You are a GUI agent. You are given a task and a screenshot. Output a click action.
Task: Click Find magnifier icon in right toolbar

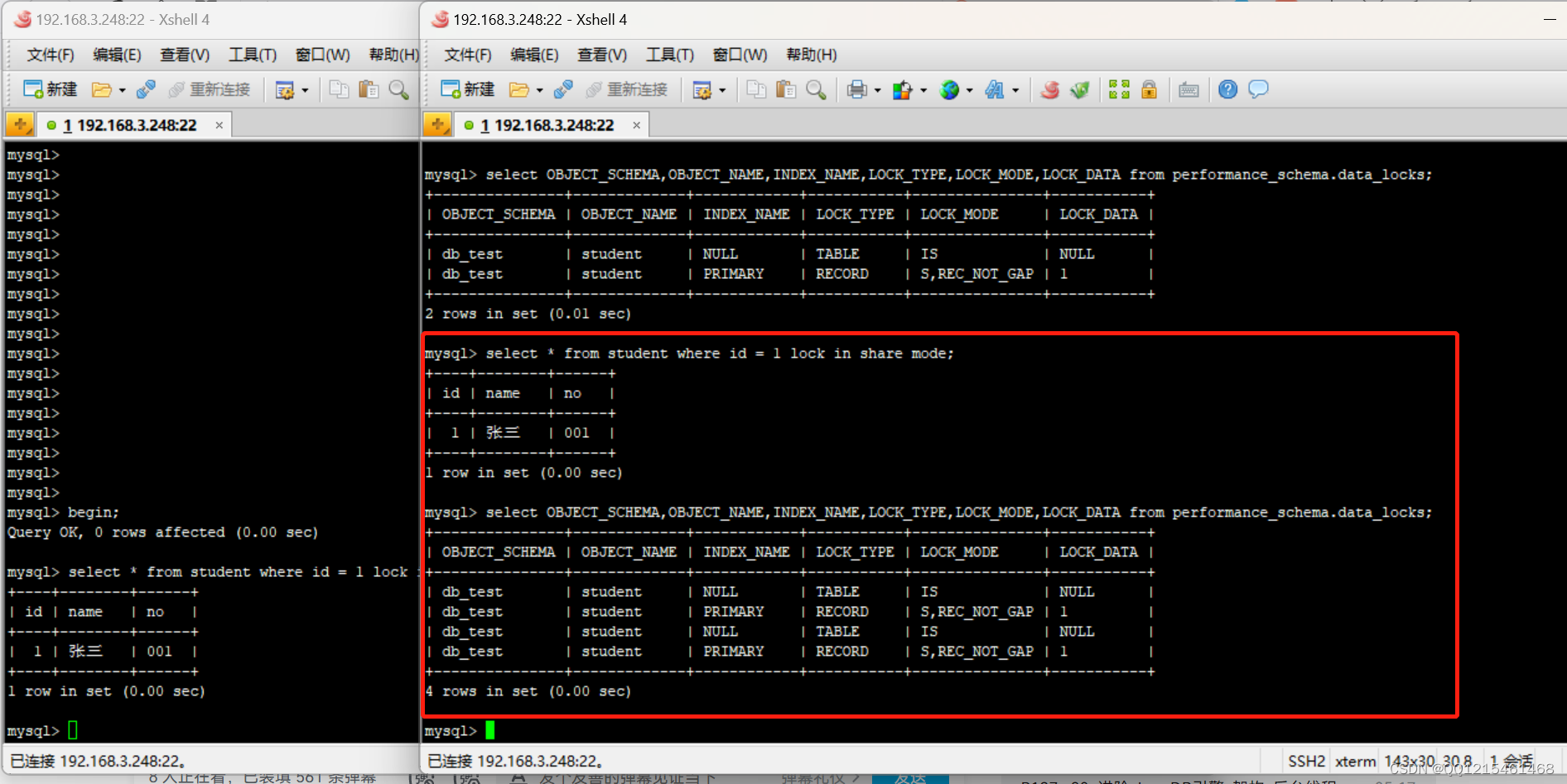click(816, 89)
